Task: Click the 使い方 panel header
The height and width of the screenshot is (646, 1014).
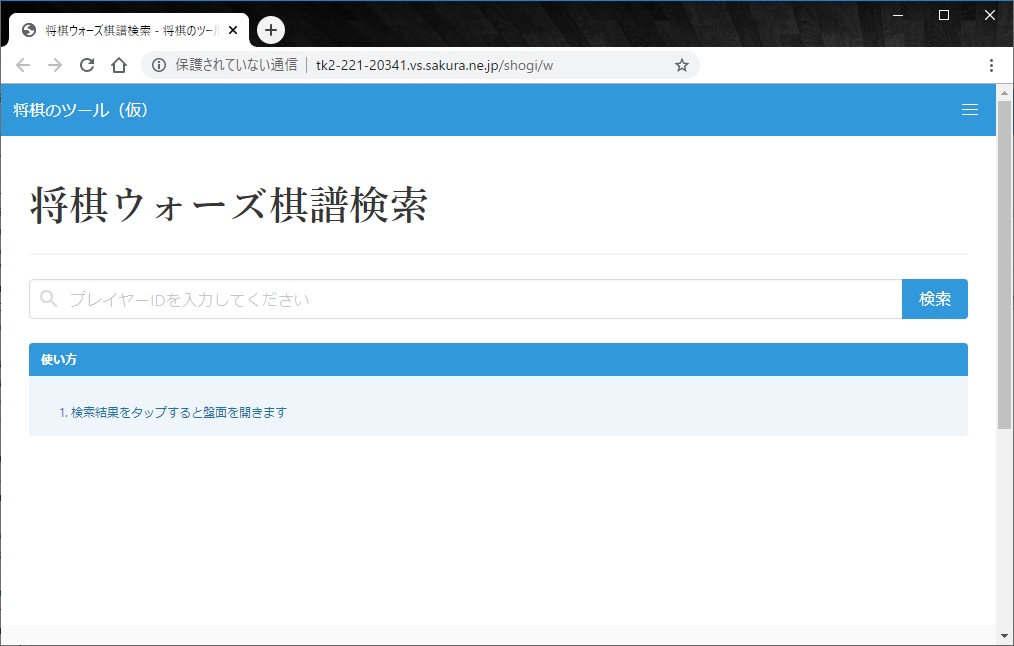Action: 498,360
